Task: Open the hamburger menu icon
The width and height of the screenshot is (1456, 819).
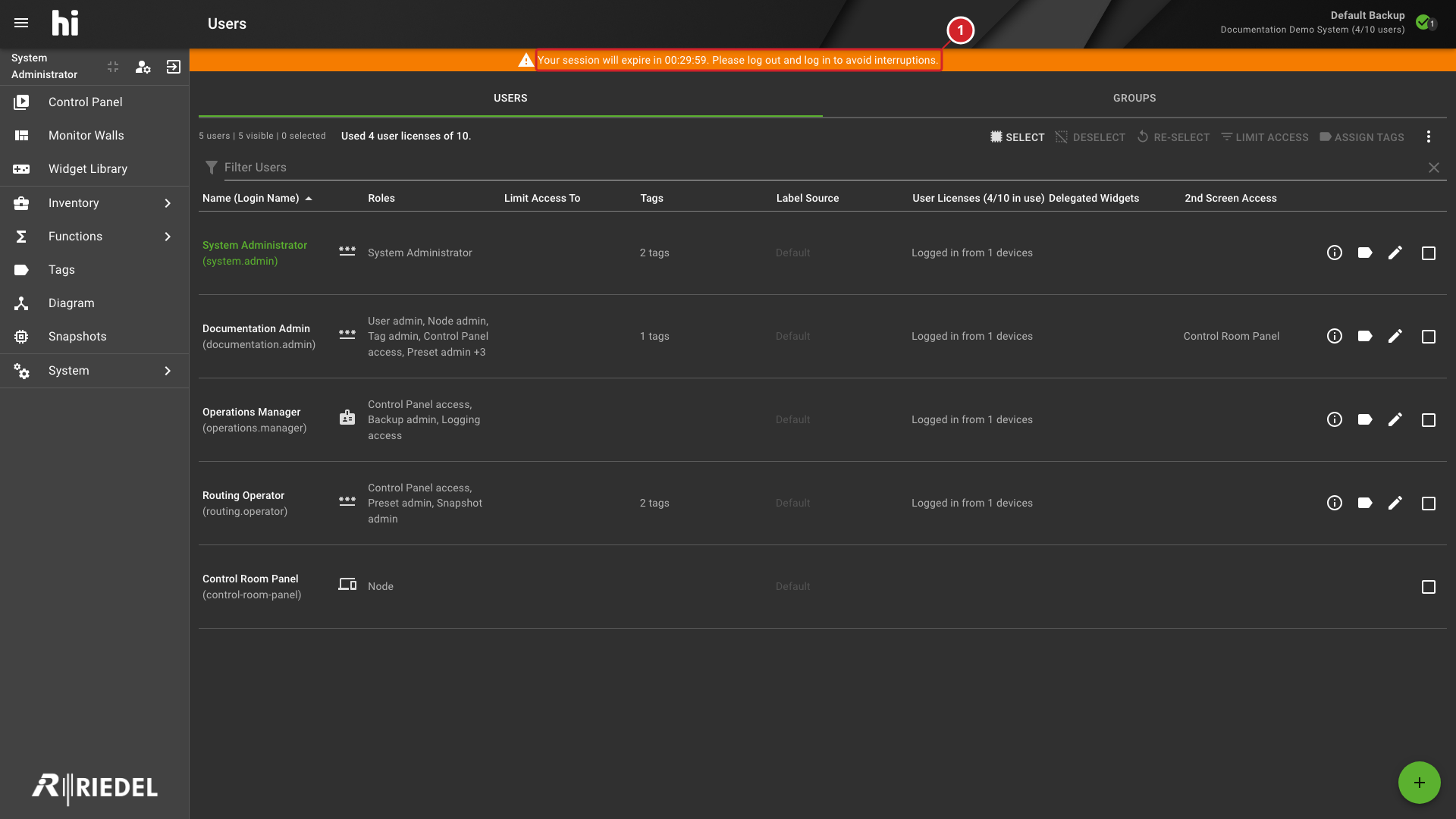Action: pos(21,23)
